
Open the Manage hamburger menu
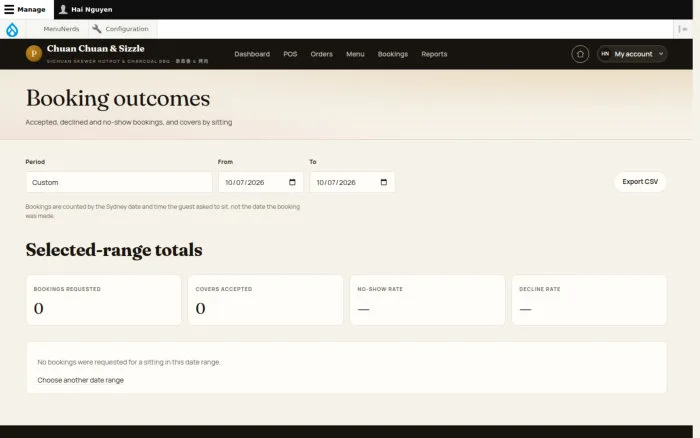point(26,9)
